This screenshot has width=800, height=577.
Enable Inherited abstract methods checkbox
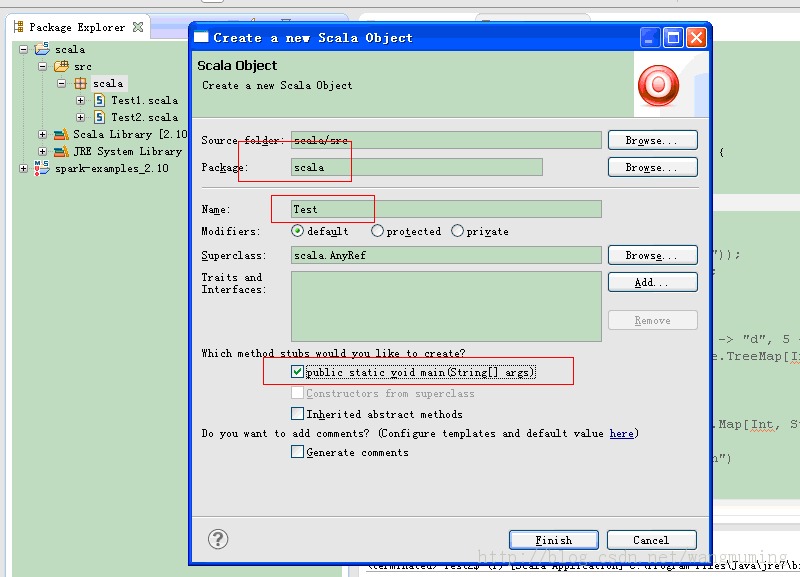pos(297,413)
